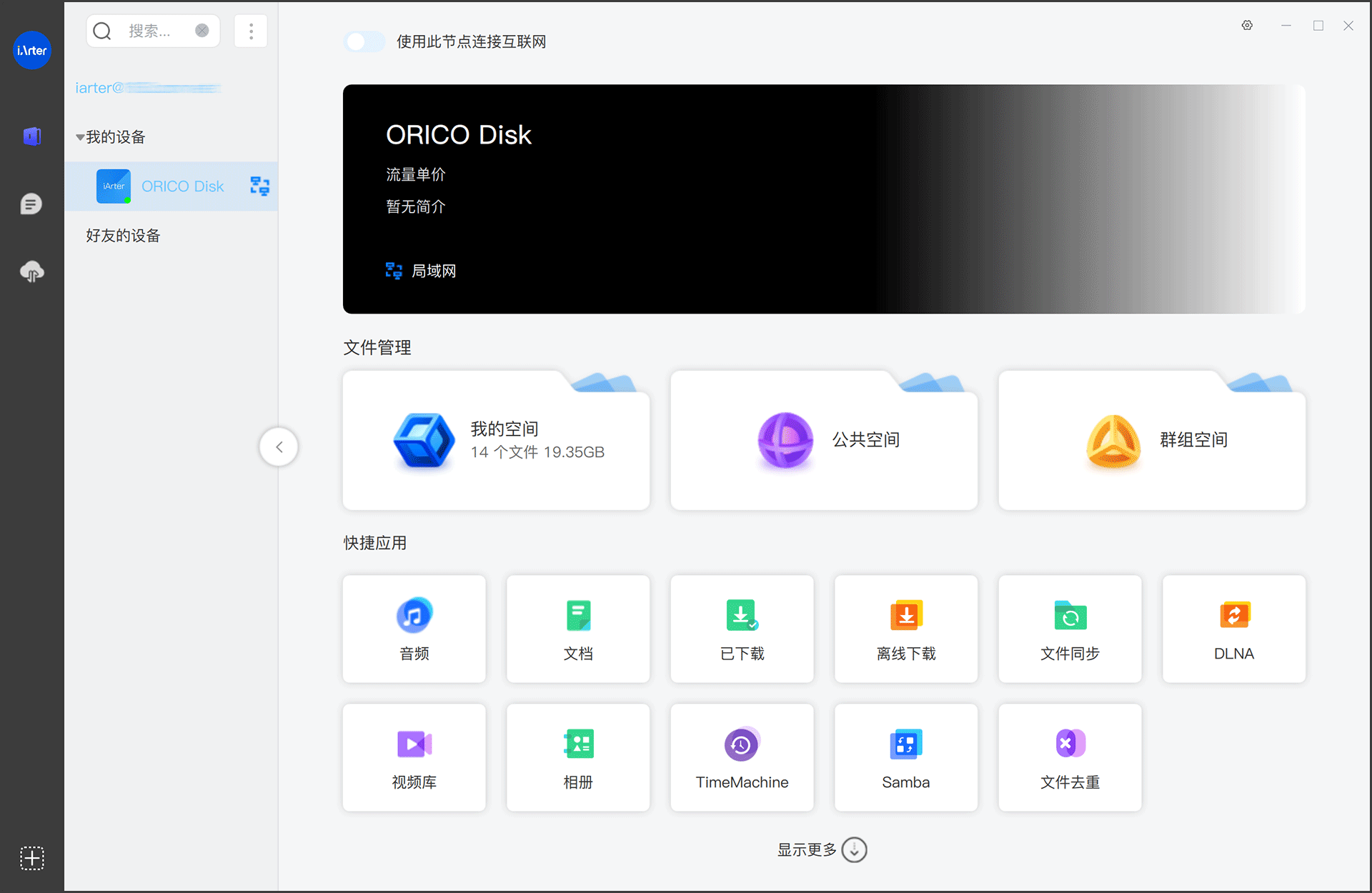1372x893 pixels.
Task: Click into the 搜索 search field
Action: point(153,31)
